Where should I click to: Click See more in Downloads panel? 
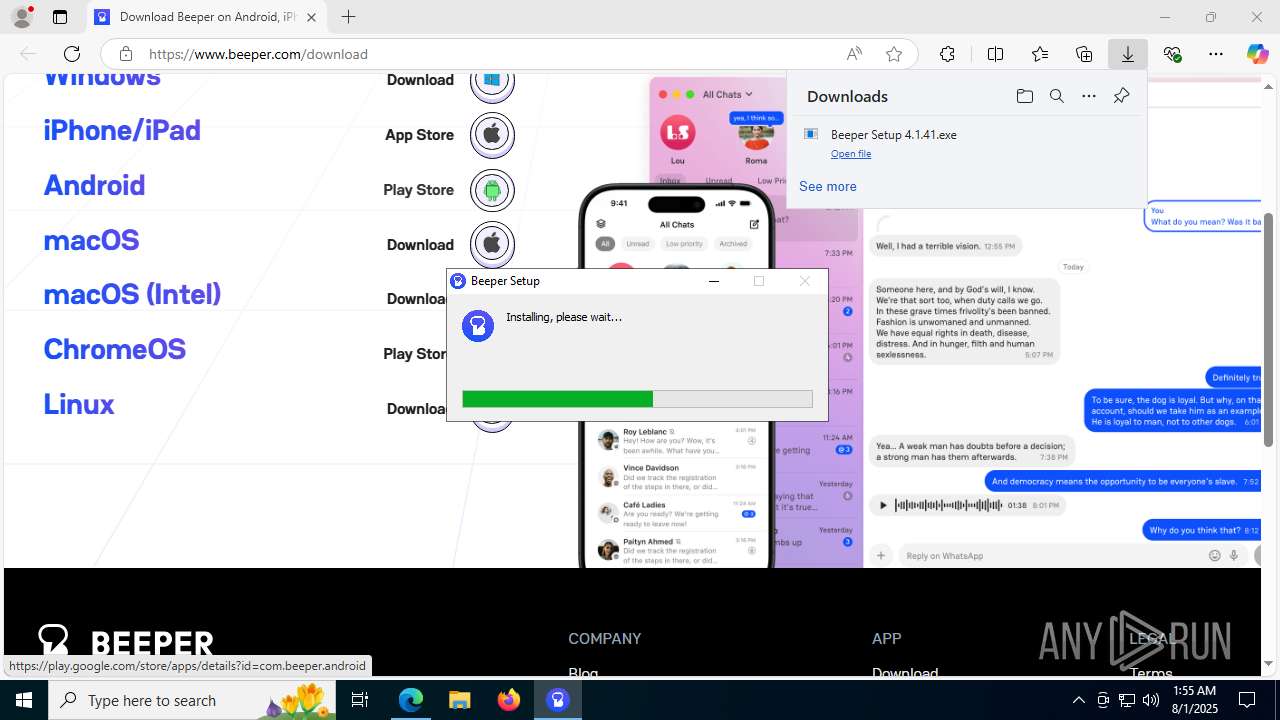click(828, 186)
